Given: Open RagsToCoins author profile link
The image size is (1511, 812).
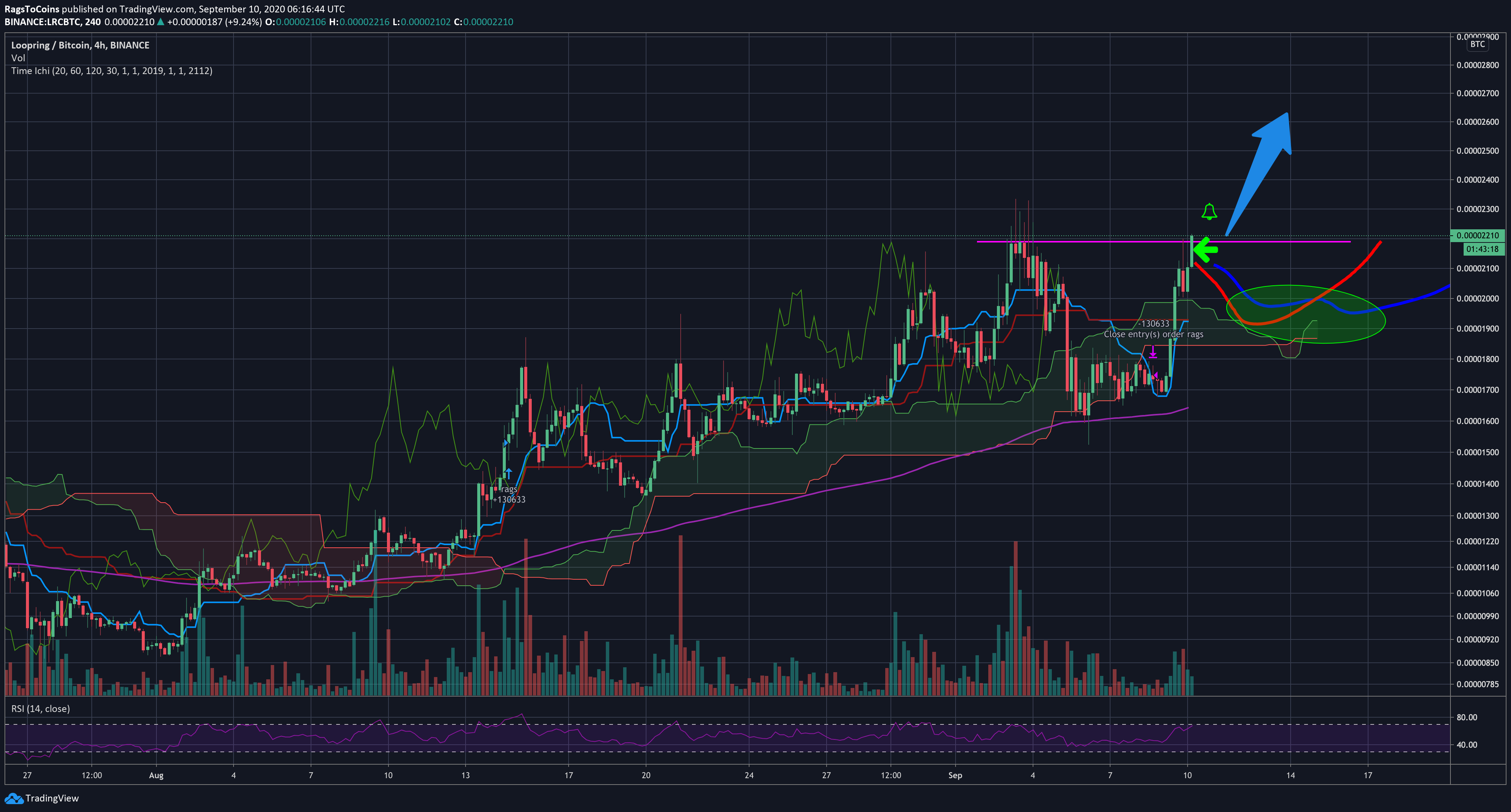Looking at the screenshot, I should click(32, 9).
